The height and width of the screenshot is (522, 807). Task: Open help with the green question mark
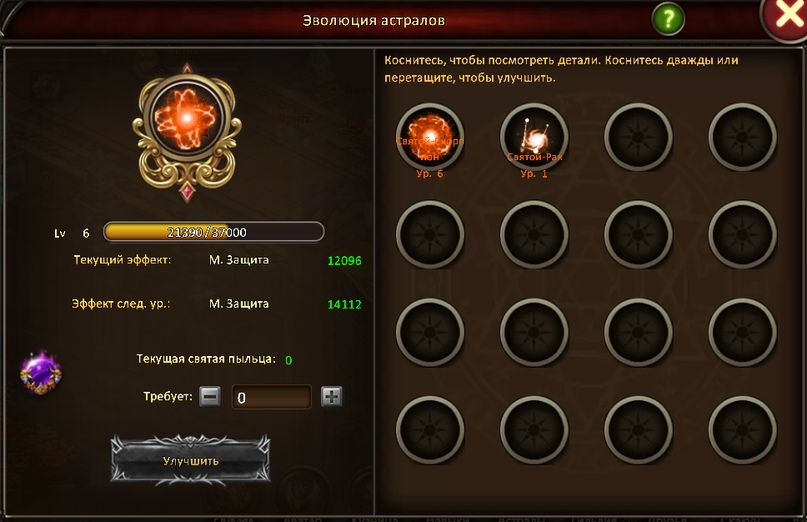668,19
